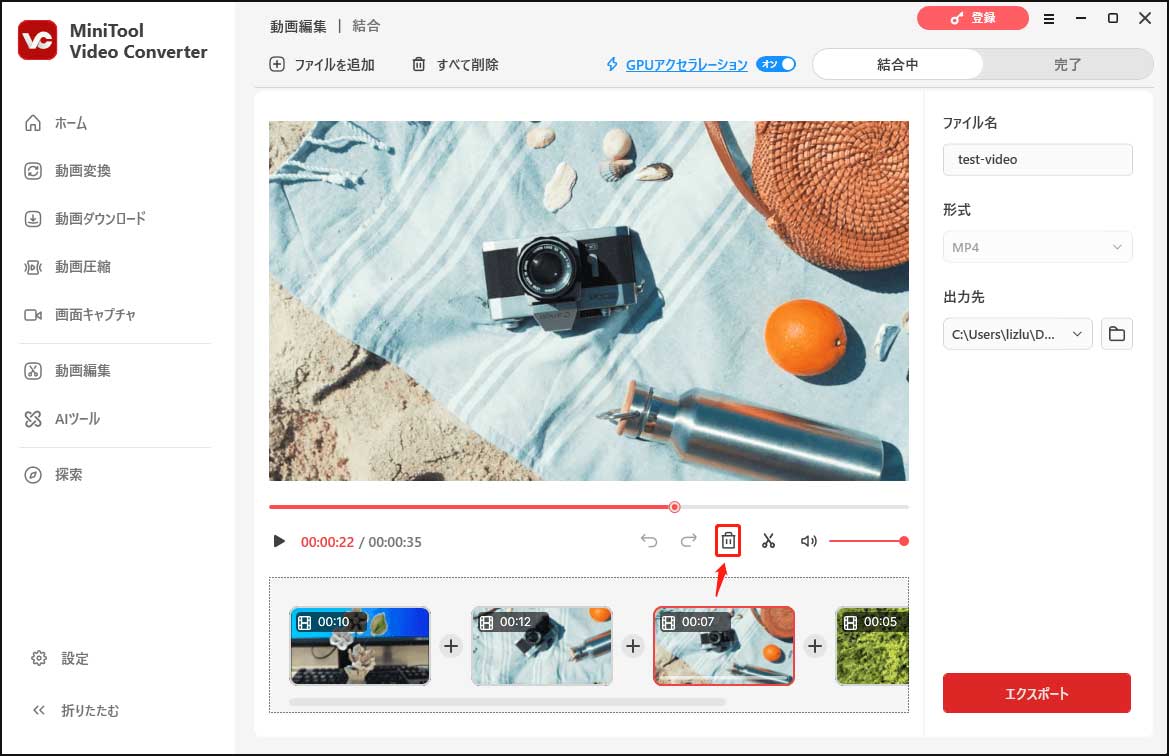Click plus between 00:12 and 00:07 clips

[633, 646]
